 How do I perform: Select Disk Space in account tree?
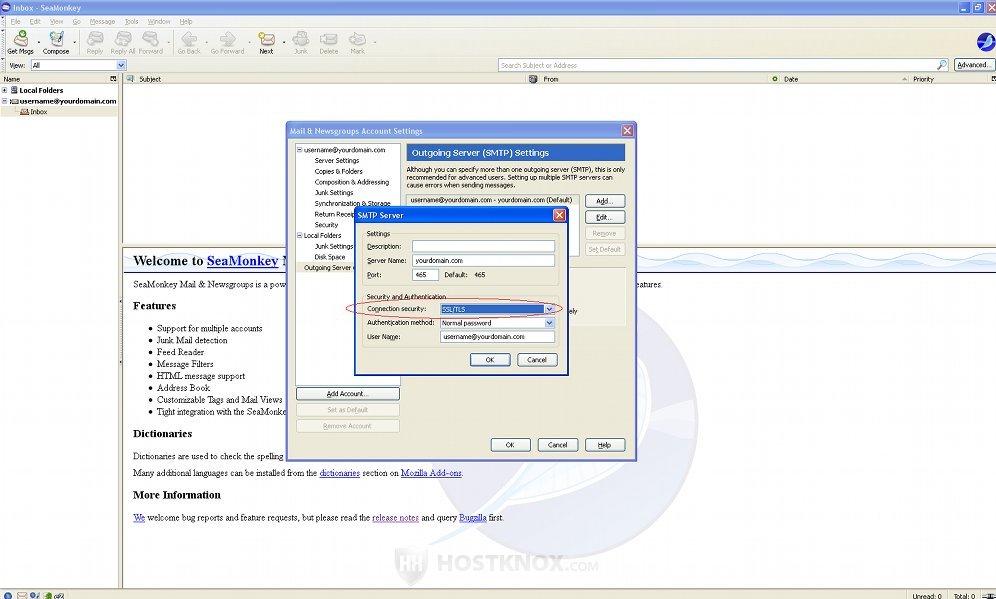[330, 257]
